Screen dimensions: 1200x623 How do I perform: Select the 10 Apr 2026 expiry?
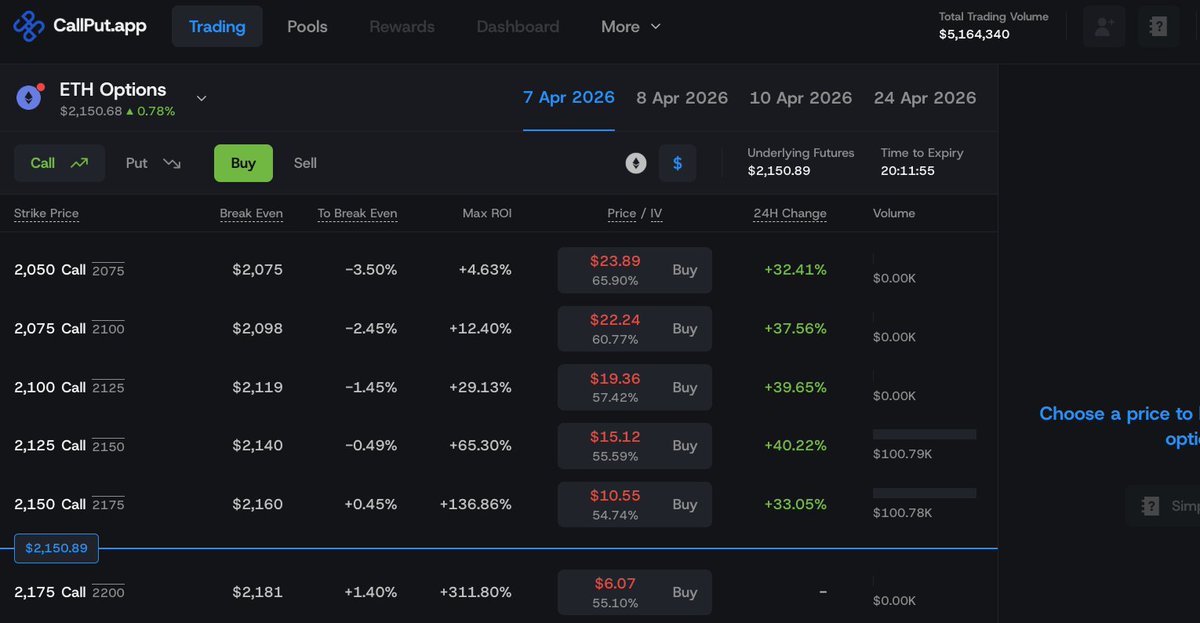801,98
